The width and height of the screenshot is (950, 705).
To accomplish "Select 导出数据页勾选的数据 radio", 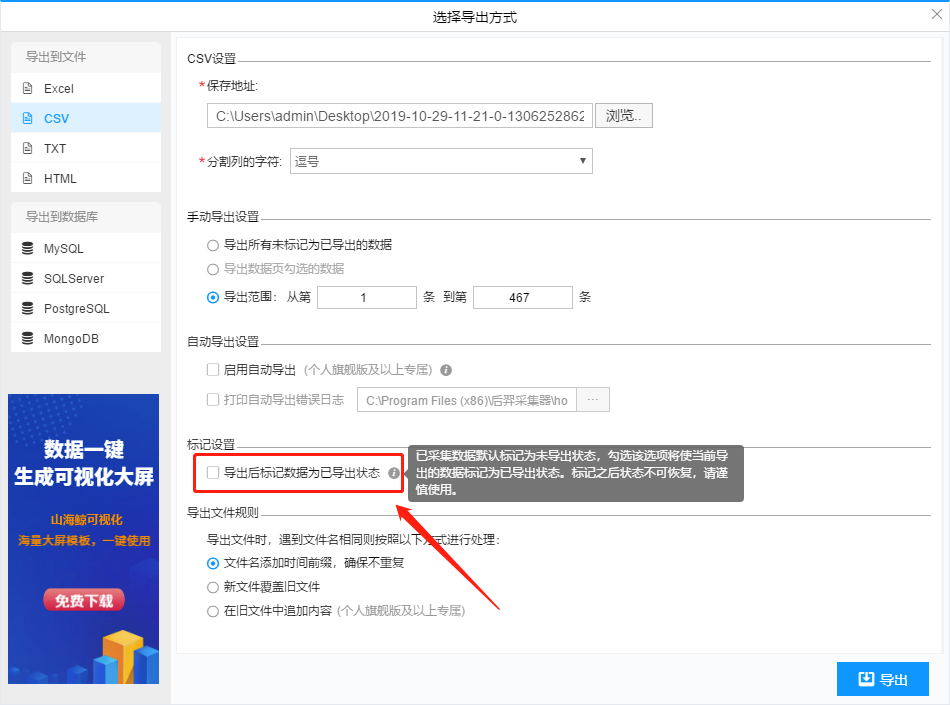I will 213,270.
